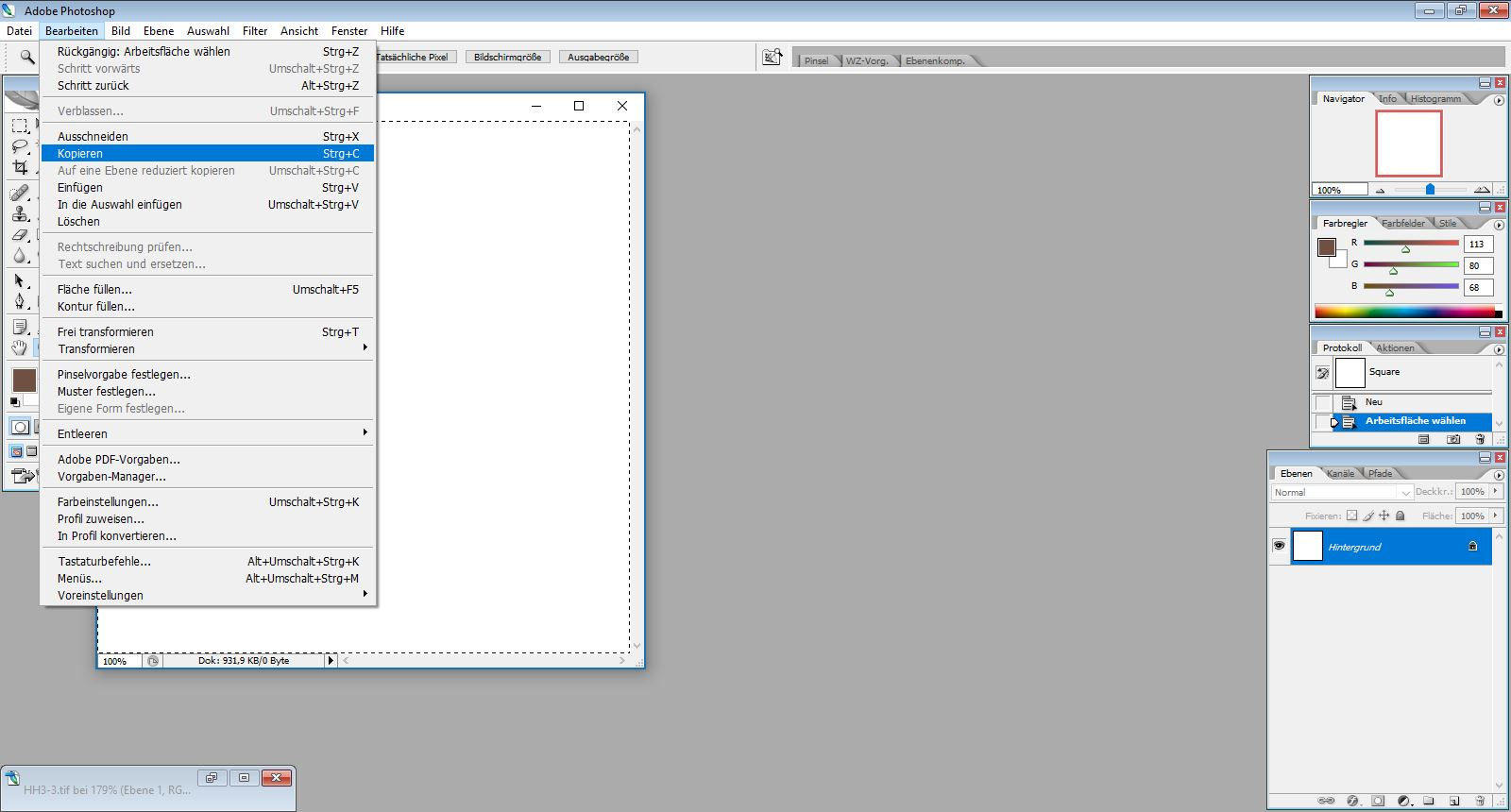Screen dimensions: 1511x812
Task: Click the Navigator zoom slider handle
Action: pos(1430,190)
